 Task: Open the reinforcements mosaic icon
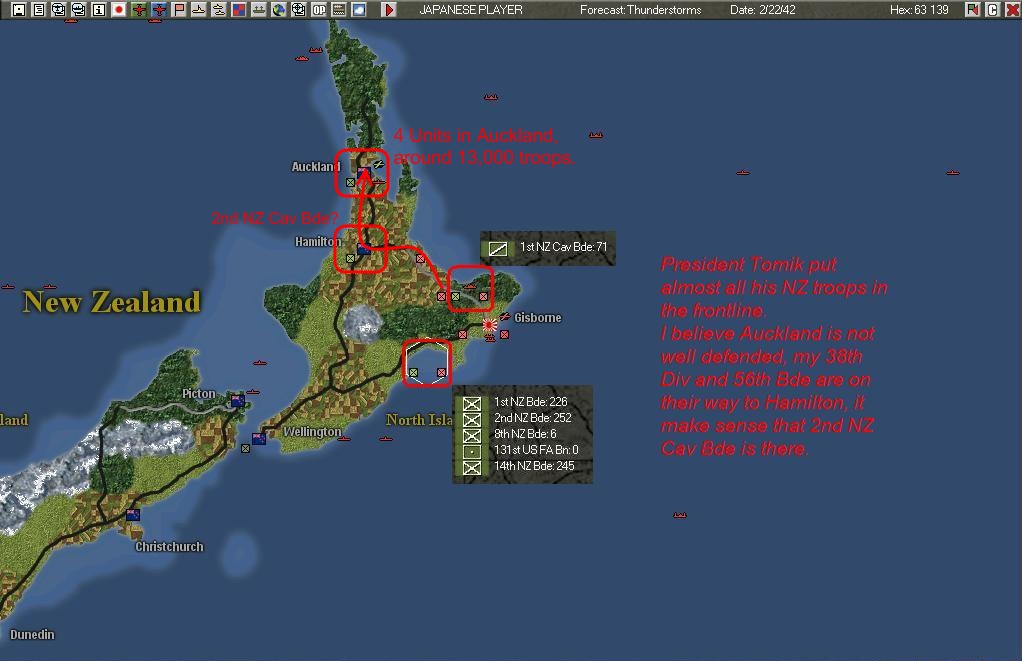236,9
